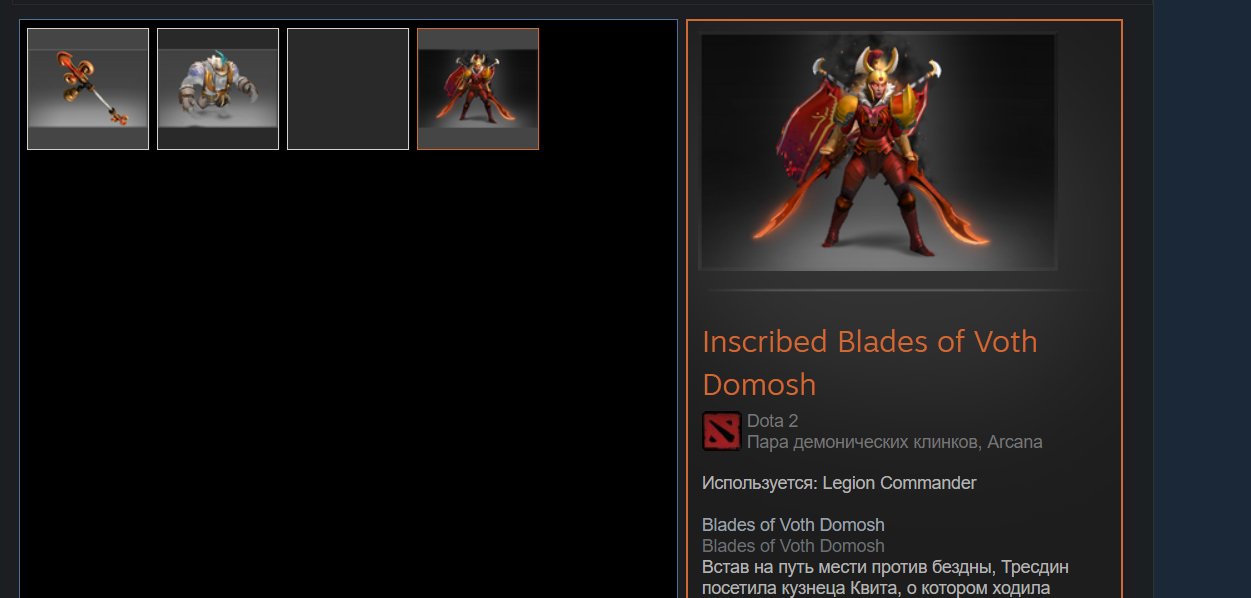The image size is (1251, 598).
Task: Select the orange mace item in inventory
Action: click(88, 89)
